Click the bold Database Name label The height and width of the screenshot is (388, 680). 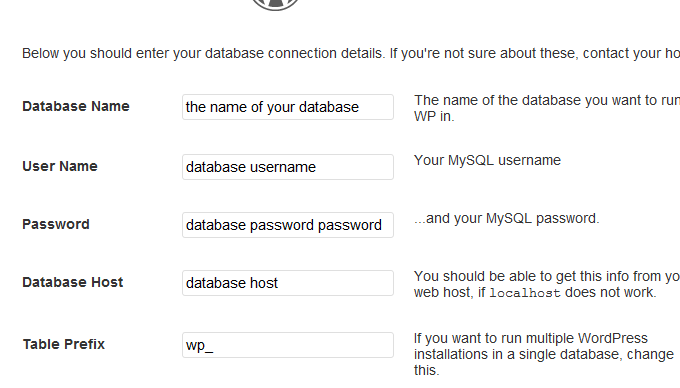[x=76, y=106]
